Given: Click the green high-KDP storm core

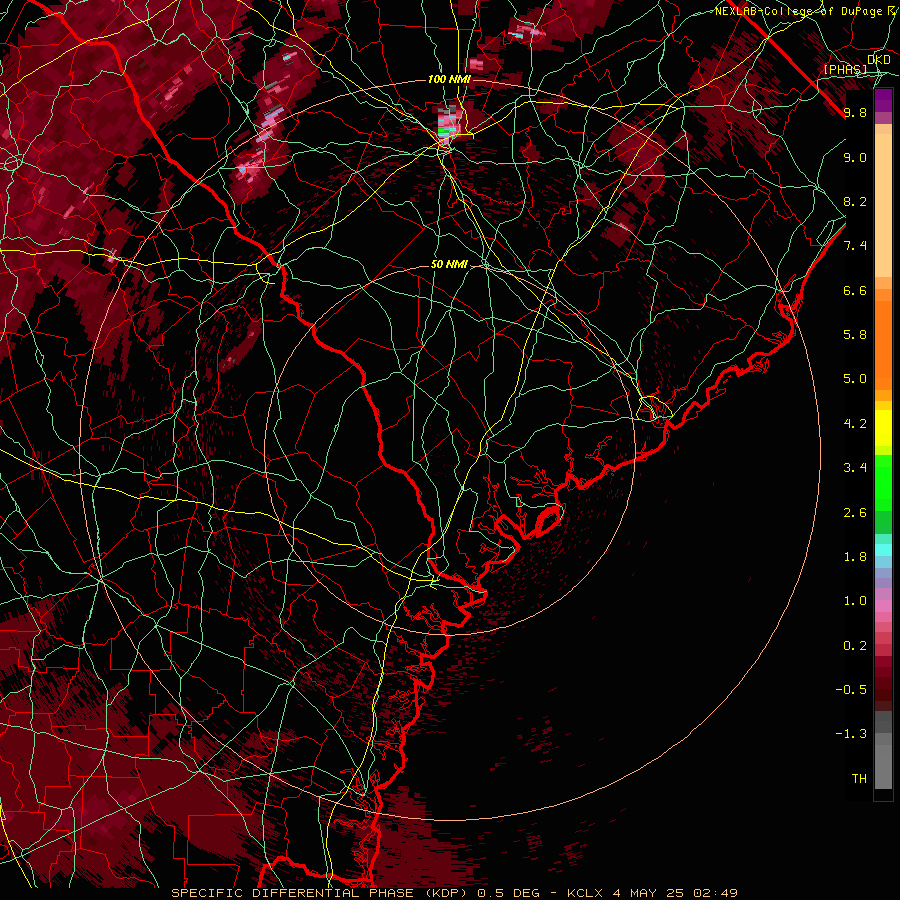Looking at the screenshot, I should [x=443, y=131].
